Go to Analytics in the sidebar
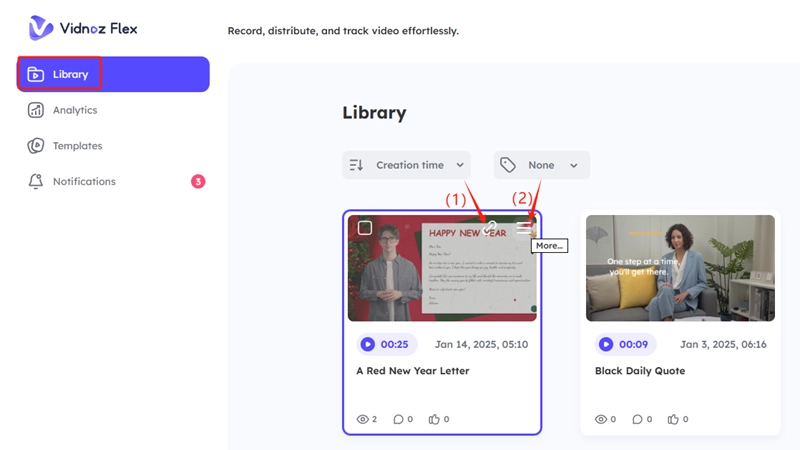Image resolution: width=800 pixels, height=450 pixels. (74, 110)
